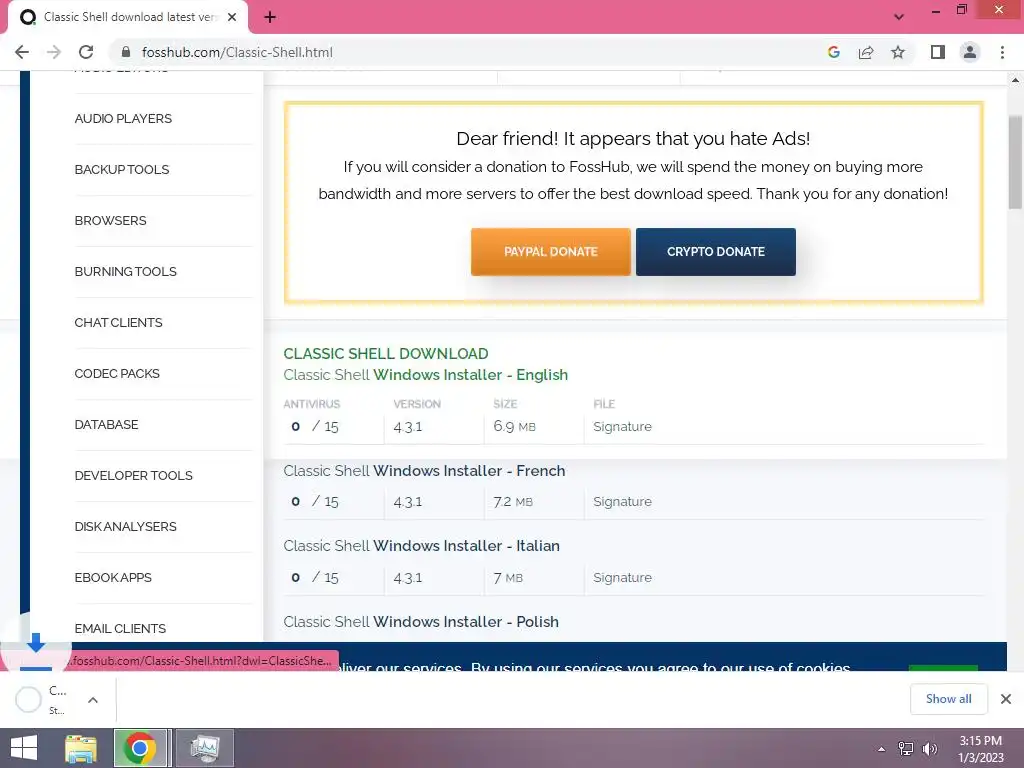Close the downloads bar
Image resolution: width=1024 pixels, height=768 pixels.
pos(1006,699)
